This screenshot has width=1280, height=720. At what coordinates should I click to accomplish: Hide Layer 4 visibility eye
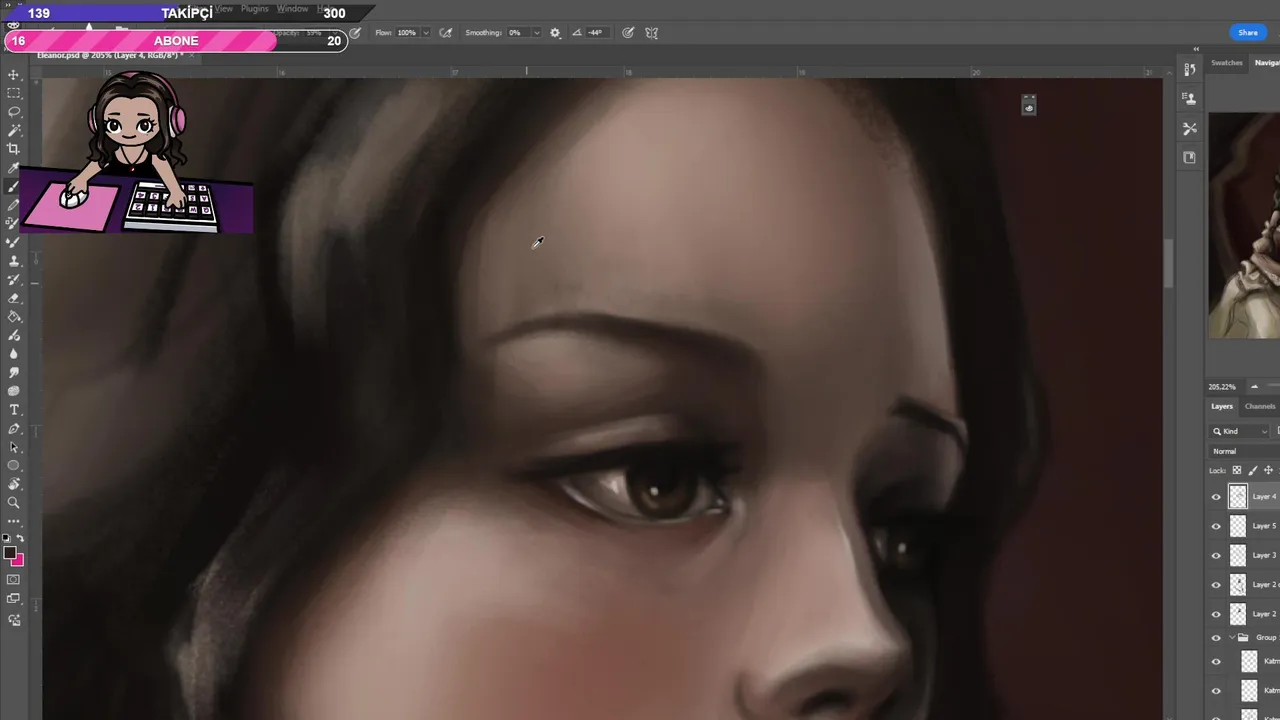click(1216, 497)
